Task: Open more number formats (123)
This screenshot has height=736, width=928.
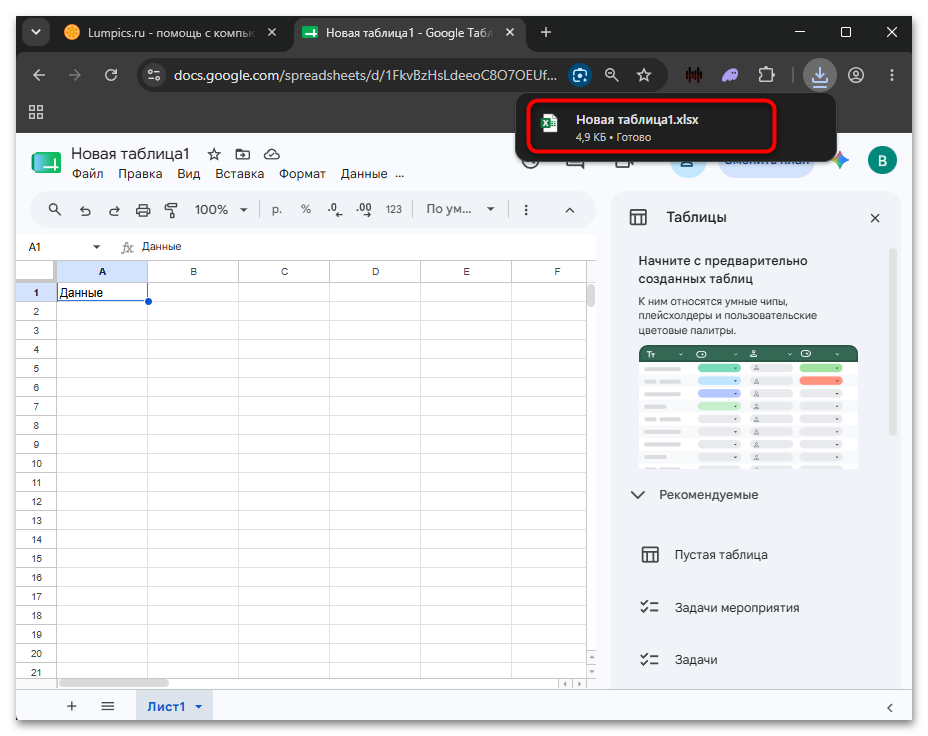Action: point(394,209)
